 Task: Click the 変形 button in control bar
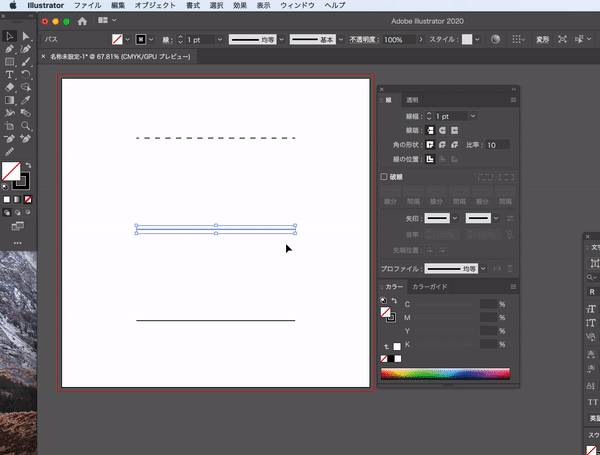tap(541, 39)
